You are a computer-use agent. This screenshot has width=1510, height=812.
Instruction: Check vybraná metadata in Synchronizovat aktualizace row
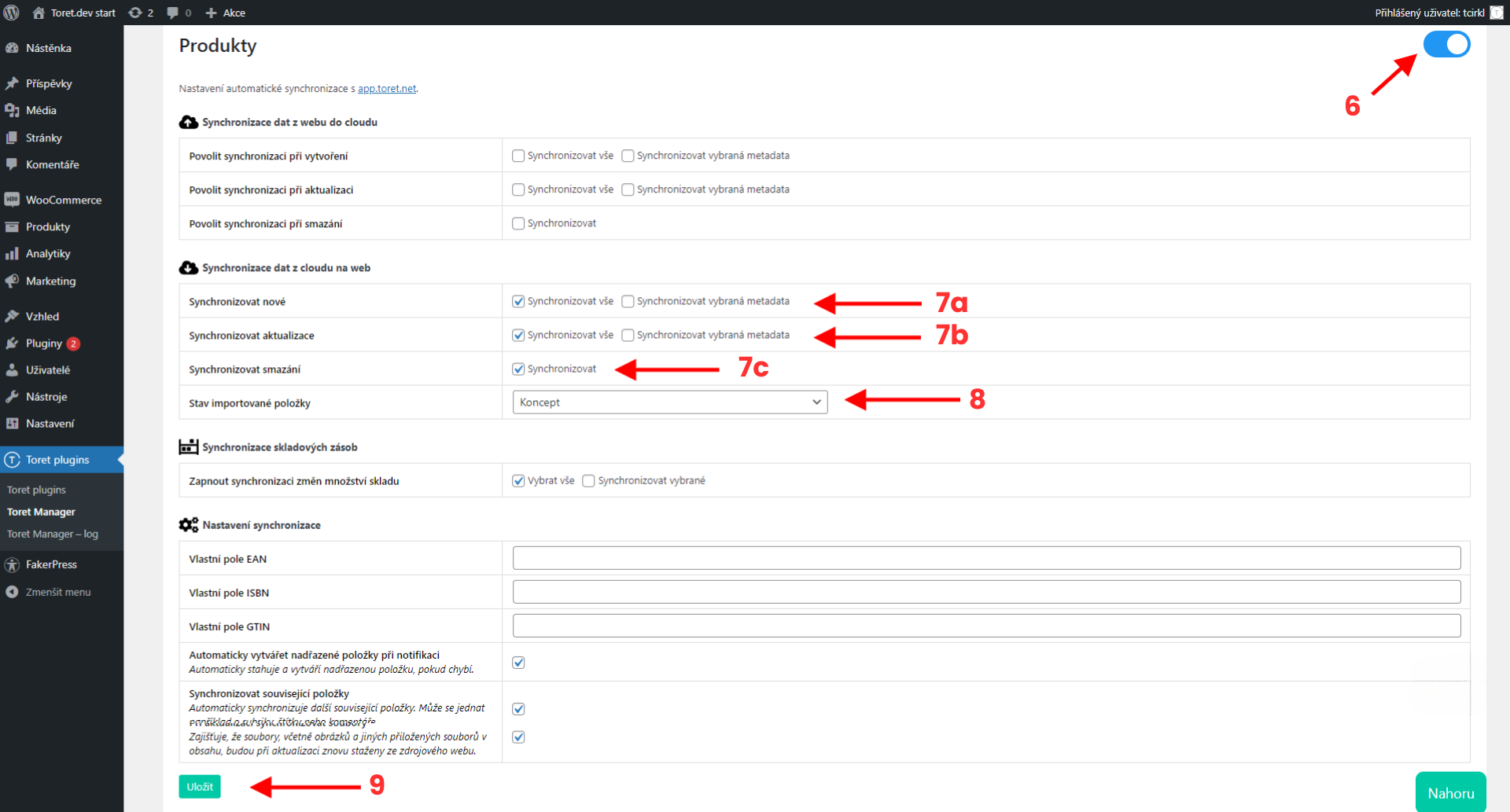click(x=628, y=335)
